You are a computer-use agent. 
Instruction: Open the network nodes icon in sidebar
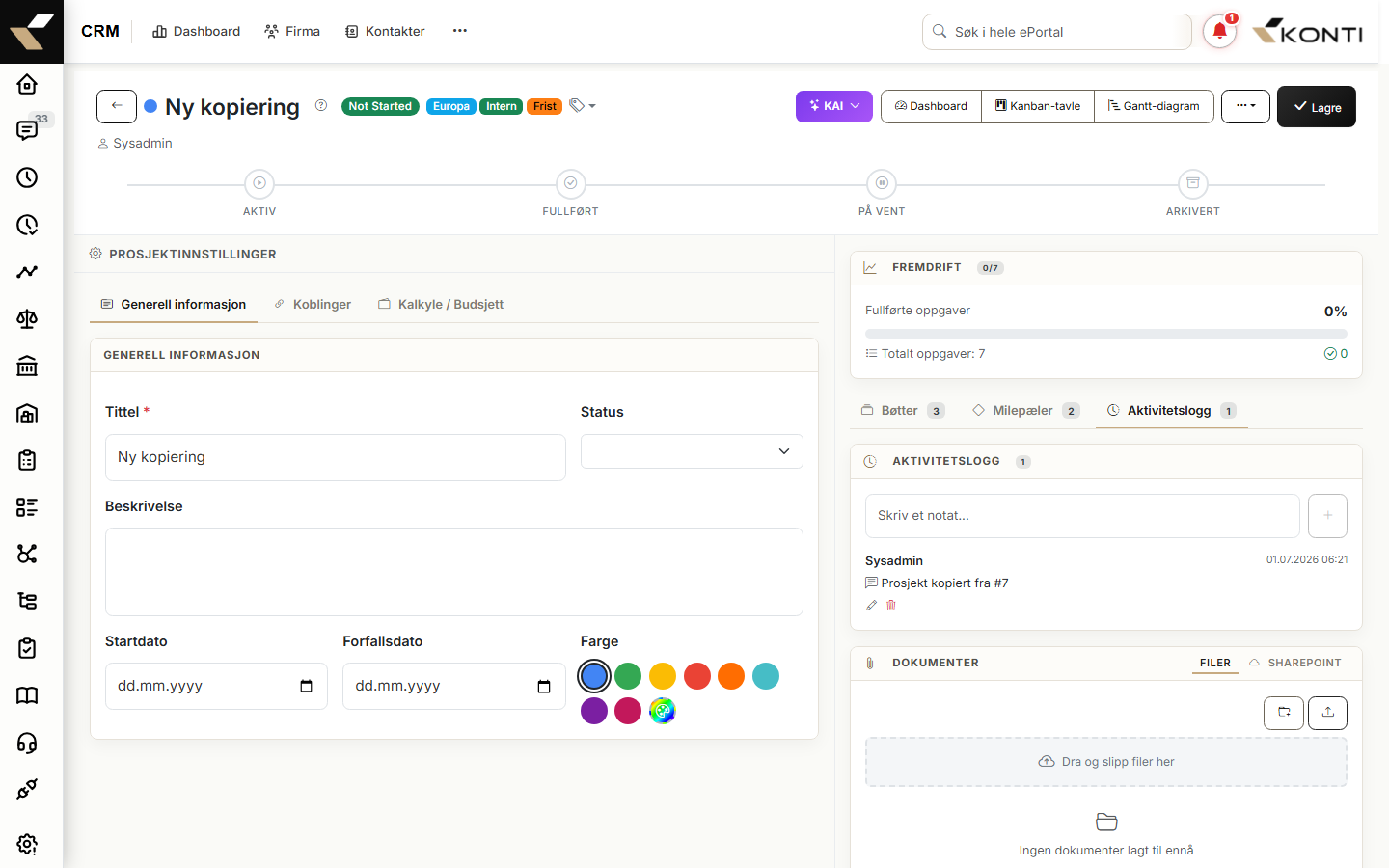click(27, 554)
